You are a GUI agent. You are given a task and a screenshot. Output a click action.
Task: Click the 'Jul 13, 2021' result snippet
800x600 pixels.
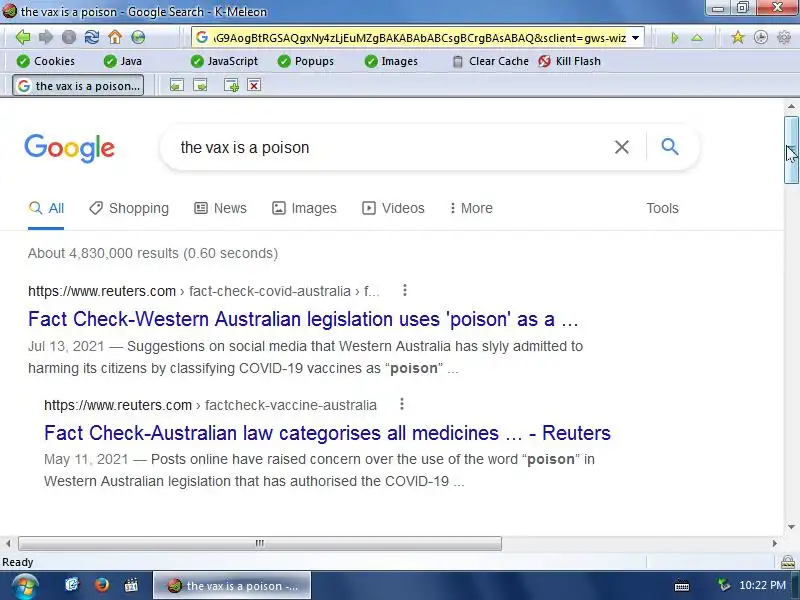tap(306, 357)
